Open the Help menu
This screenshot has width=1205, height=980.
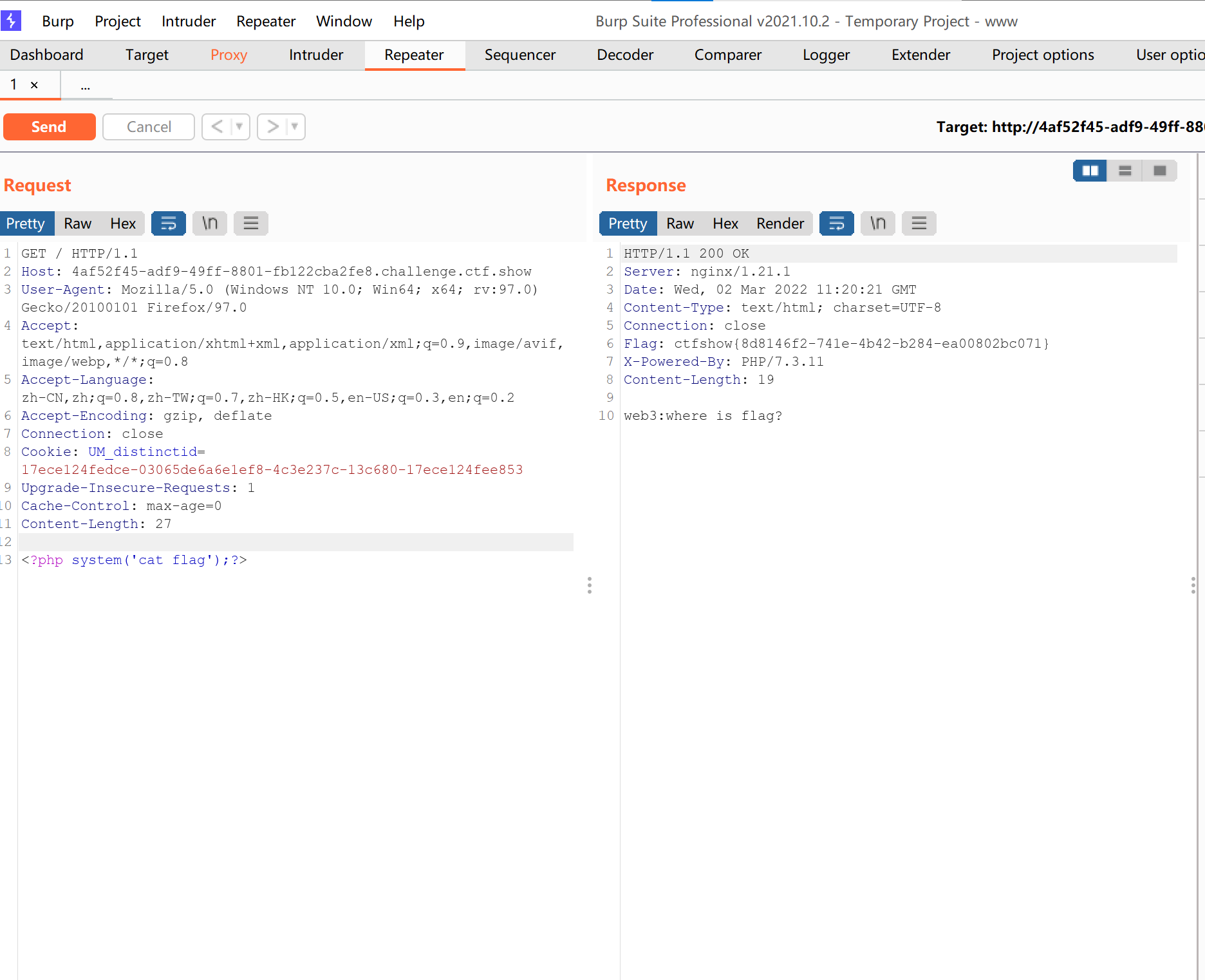pyautogui.click(x=409, y=21)
